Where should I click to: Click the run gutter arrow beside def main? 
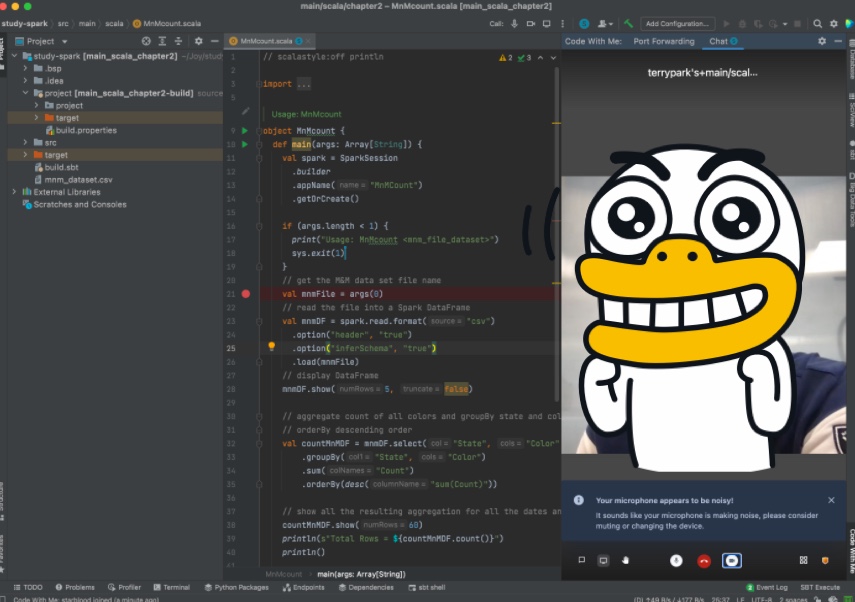245,145
